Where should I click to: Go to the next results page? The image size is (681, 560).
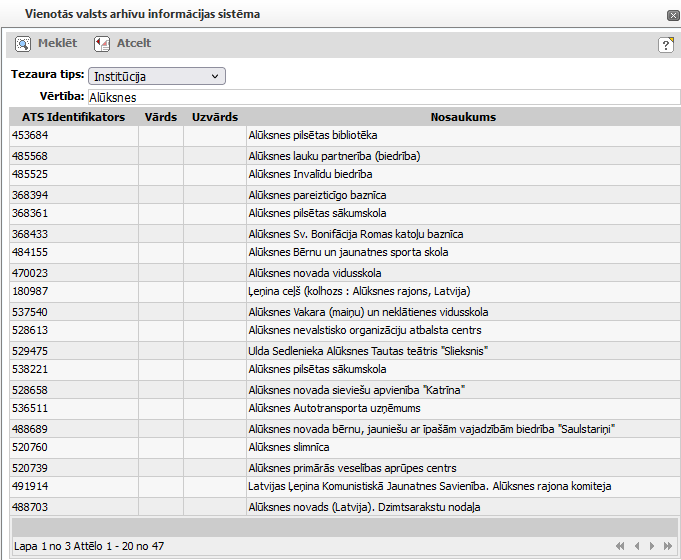click(x=653, y=546)
